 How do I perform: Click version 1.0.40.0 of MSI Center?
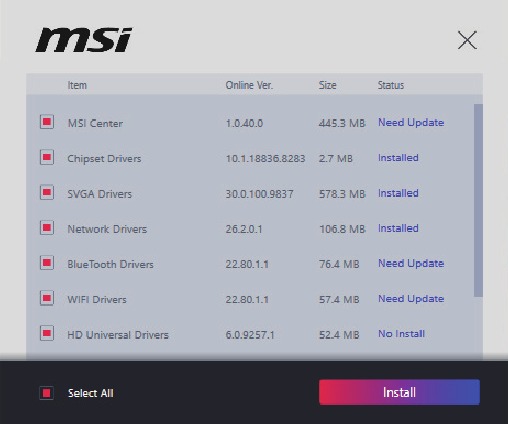coord(244,123)
